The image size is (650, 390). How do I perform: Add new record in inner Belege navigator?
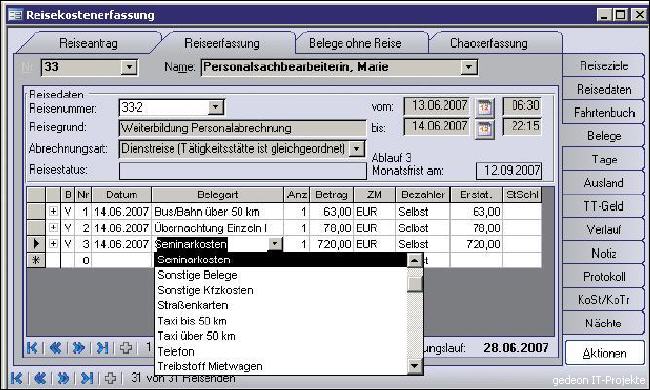(x=126, y=348)
